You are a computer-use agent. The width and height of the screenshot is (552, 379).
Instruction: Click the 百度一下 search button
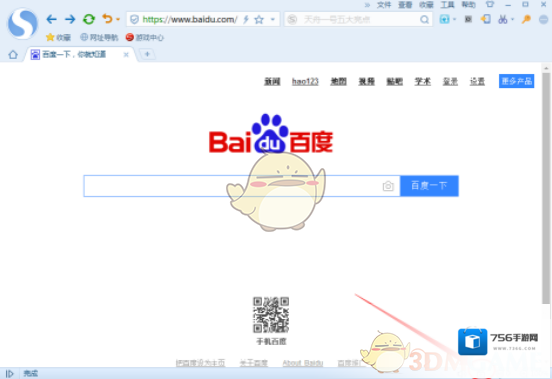coord(429,186)
